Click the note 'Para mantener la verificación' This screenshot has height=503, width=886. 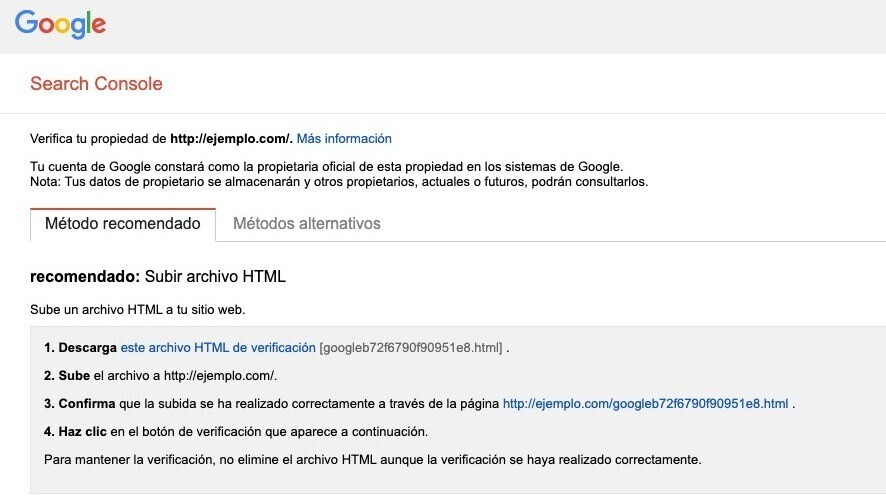point(372,459)
